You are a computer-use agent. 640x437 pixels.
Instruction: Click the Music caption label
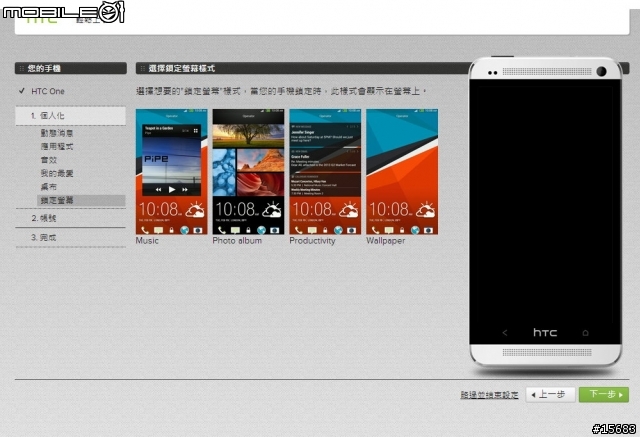(x=147, y=241)
